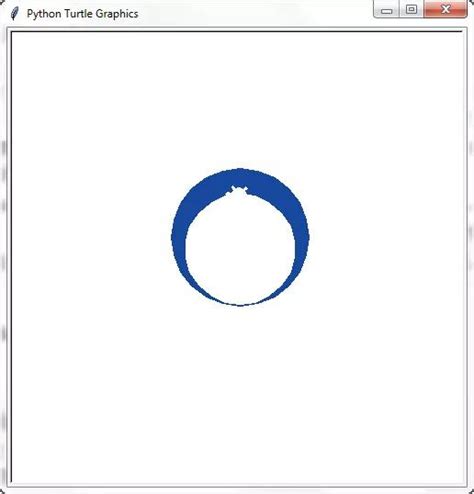Click the empty title bar area beside the title
The width and height of the screenshot is (474, 494).
(255, 13)
